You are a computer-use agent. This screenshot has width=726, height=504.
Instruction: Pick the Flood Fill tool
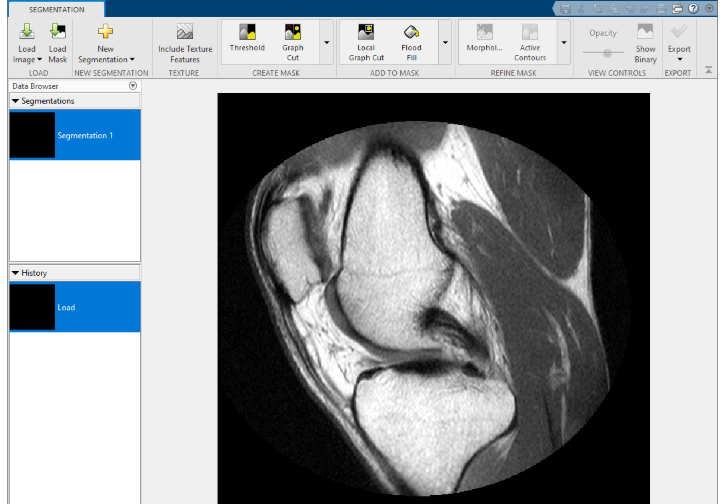click(x=411, y=42)
